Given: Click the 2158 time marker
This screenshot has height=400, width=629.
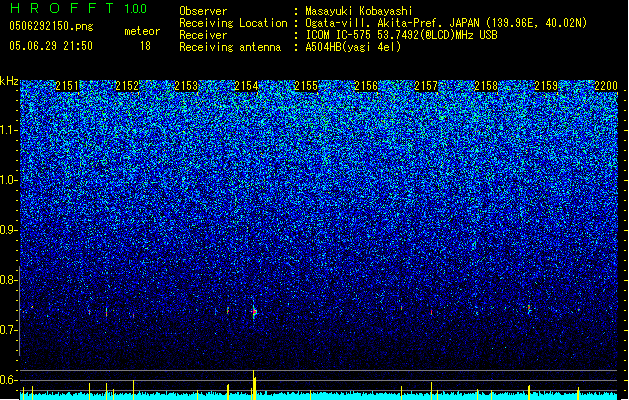Looking at the screenshot, I should (x=486, y=86).
